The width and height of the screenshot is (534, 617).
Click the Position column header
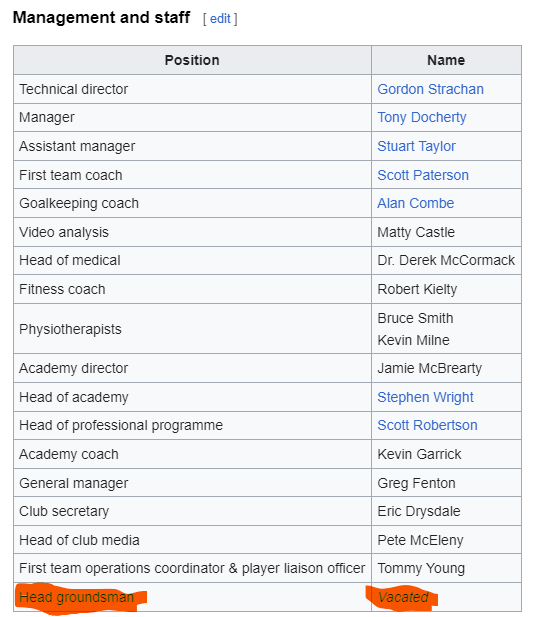coord(192,60)
